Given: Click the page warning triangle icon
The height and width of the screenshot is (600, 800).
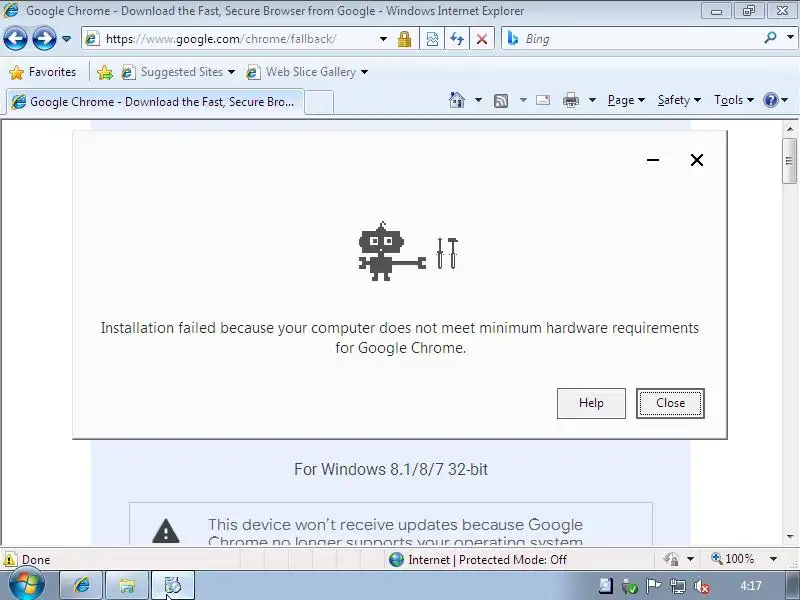Looking at the screenshot, I should (x=166, y=531).
